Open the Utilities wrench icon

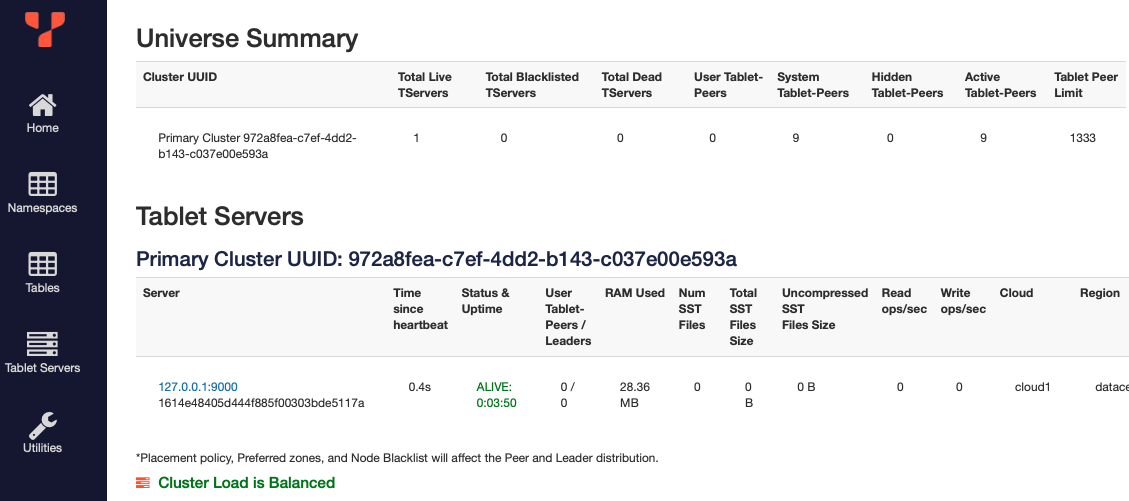click(43, 424)
